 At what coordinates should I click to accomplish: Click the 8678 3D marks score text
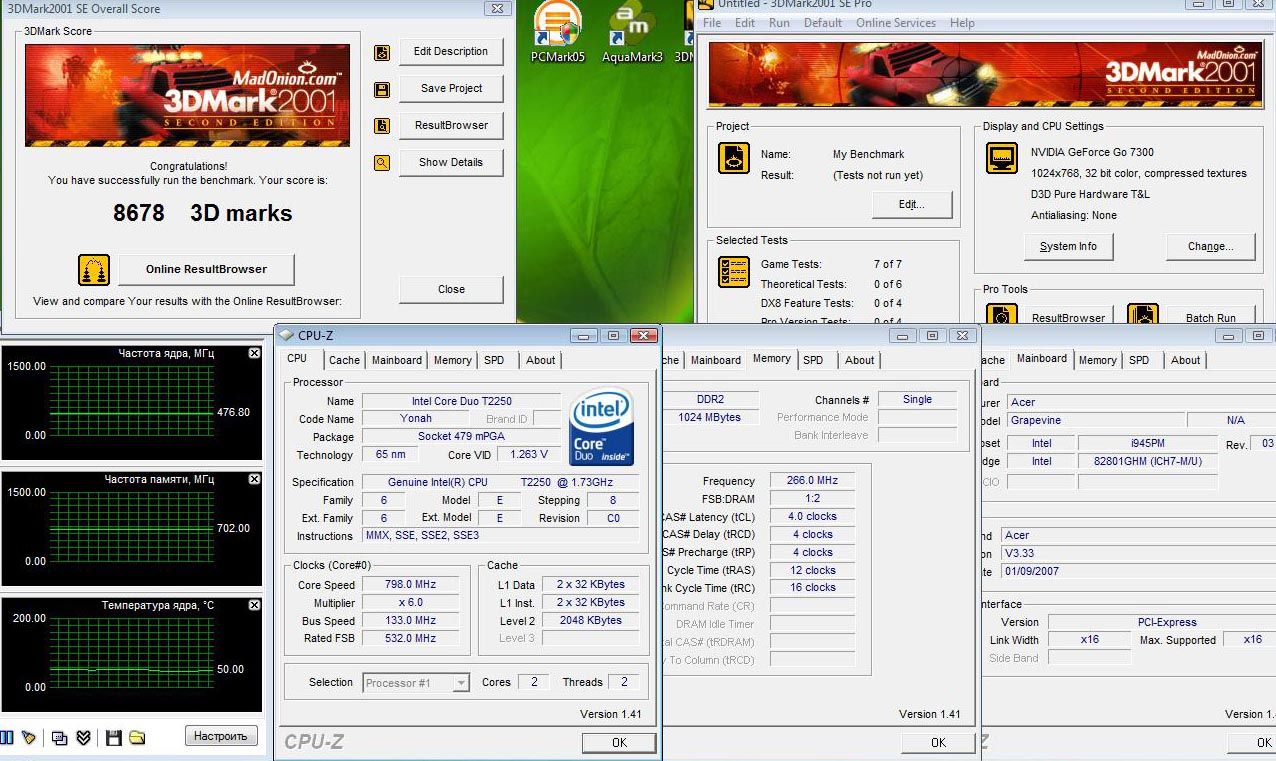(x=202, y=213)
